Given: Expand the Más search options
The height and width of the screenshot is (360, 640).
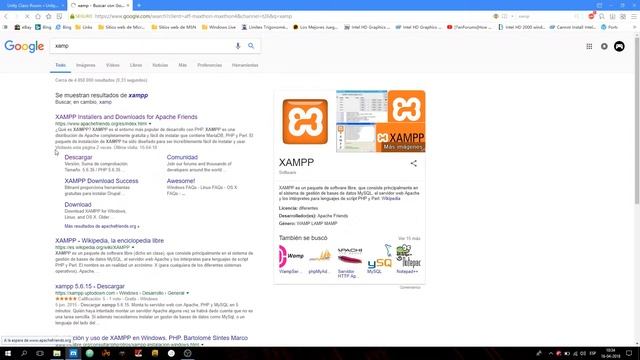Looking at the screenshot, I should coord(182,65).
